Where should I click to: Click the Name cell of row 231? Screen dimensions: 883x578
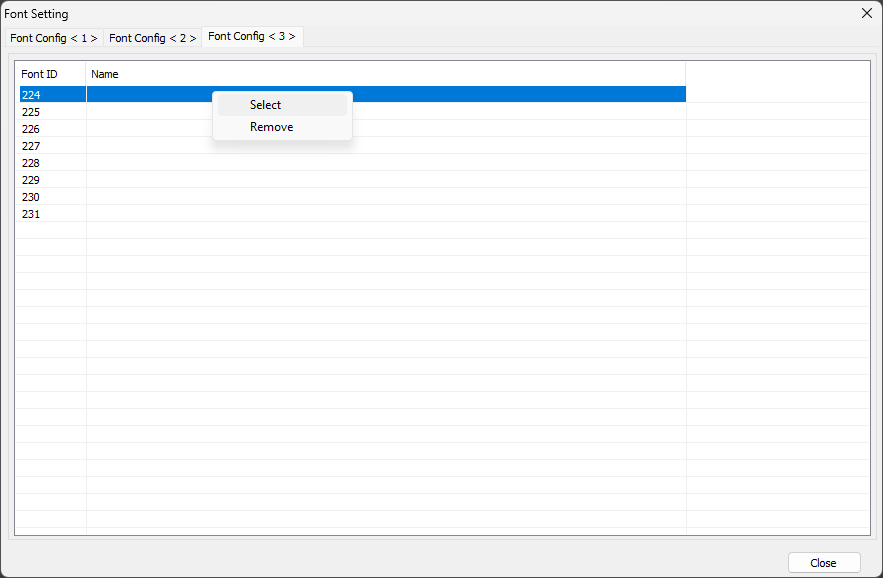click(x=385, y=214)
